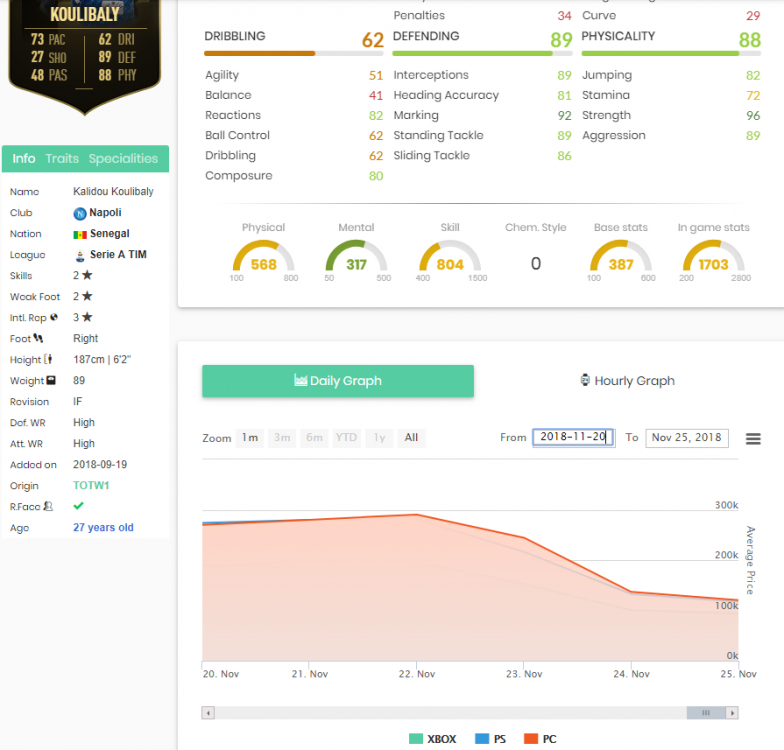The image size is (784, 750).
Task: Open the Specialities tab
Action: [123, 159]
